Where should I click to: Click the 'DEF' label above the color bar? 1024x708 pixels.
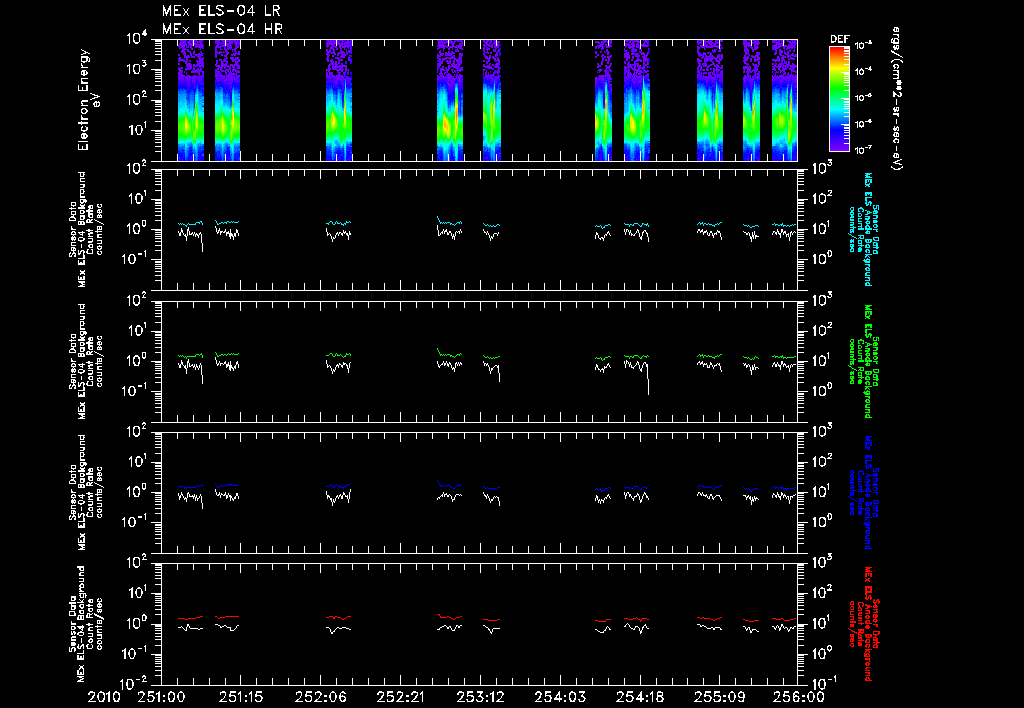(x=839, y=39)
